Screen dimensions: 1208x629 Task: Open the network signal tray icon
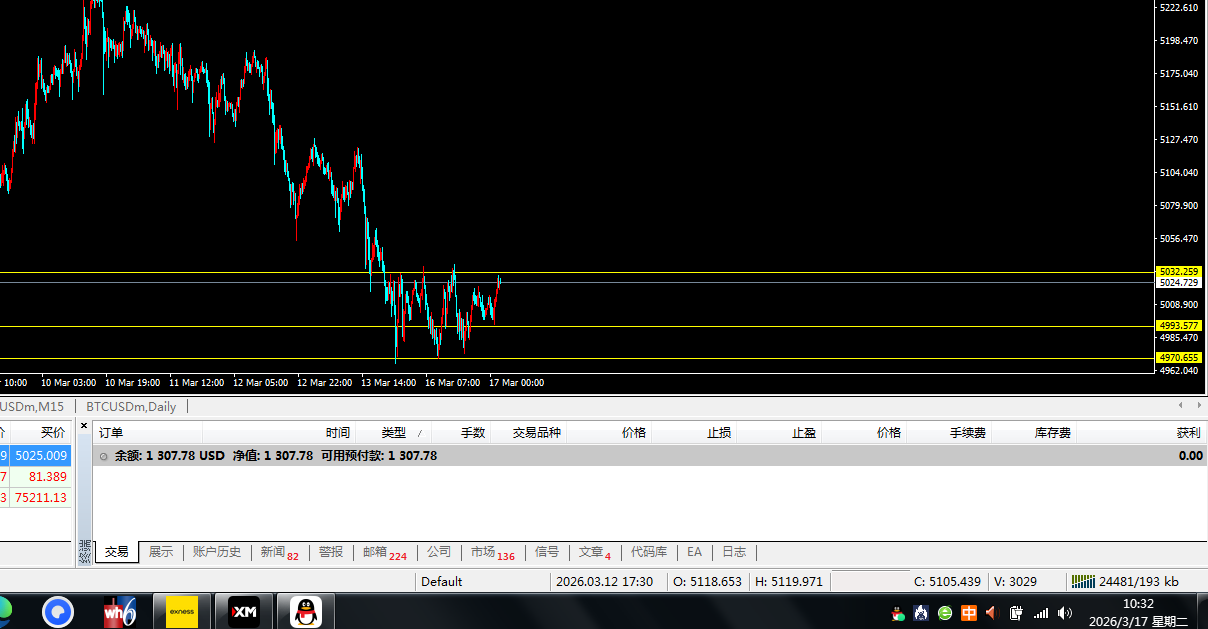point(1040,612)
